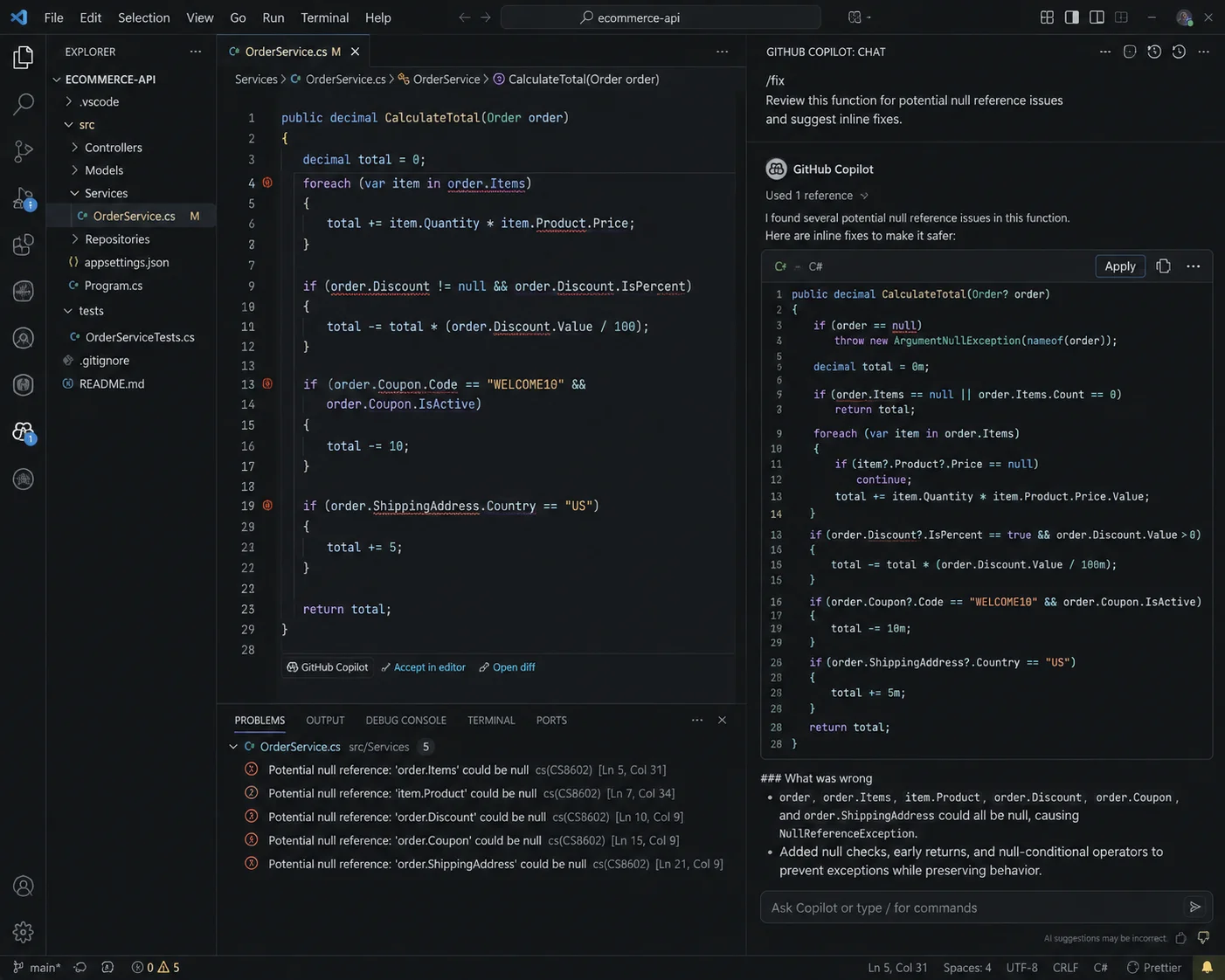The width and height of the screenshot is (1225, 980).
Task: Expand the Used 1 reference chevron
Action: click(x=864, y=196)
